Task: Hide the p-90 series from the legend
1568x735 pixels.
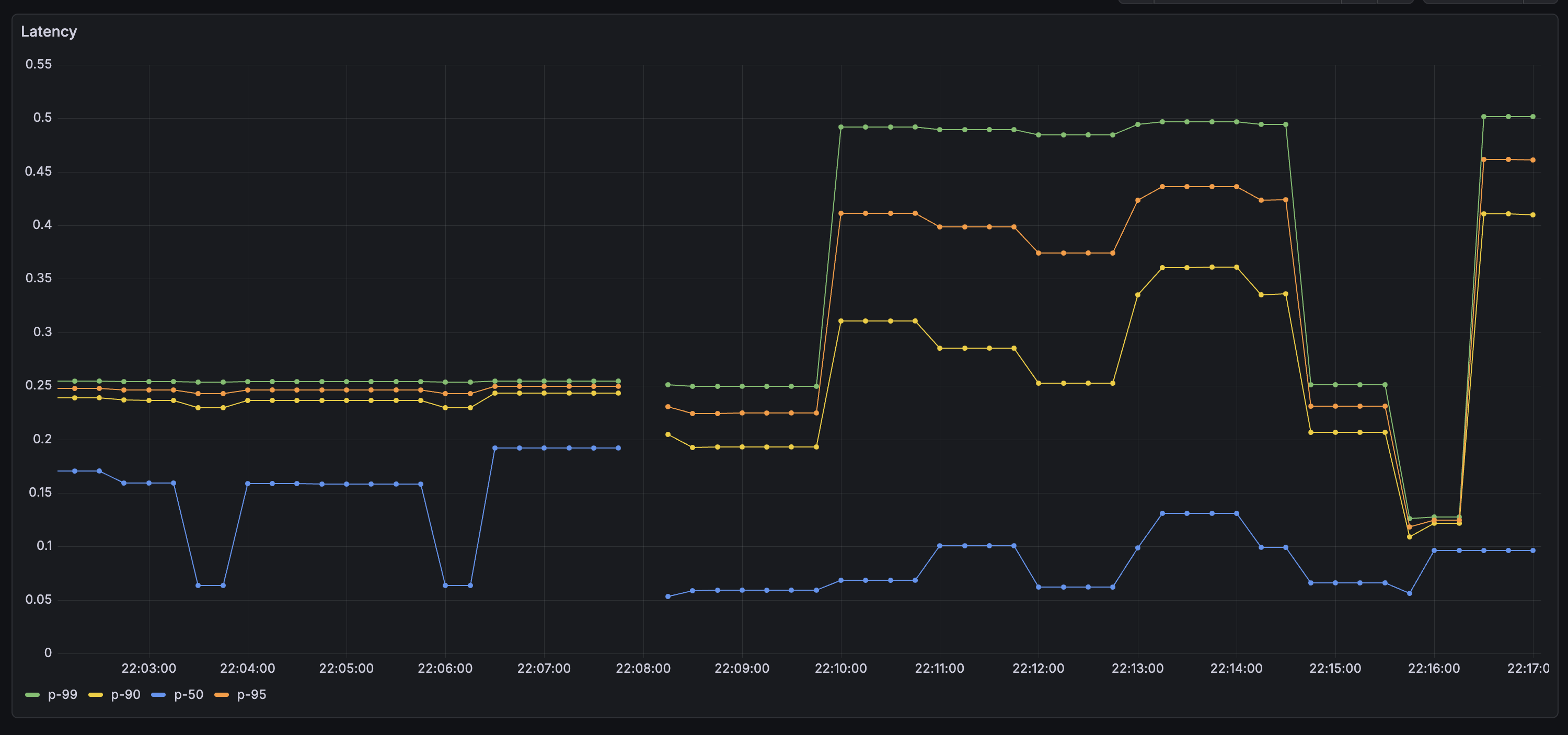Action: pos(126,695)
